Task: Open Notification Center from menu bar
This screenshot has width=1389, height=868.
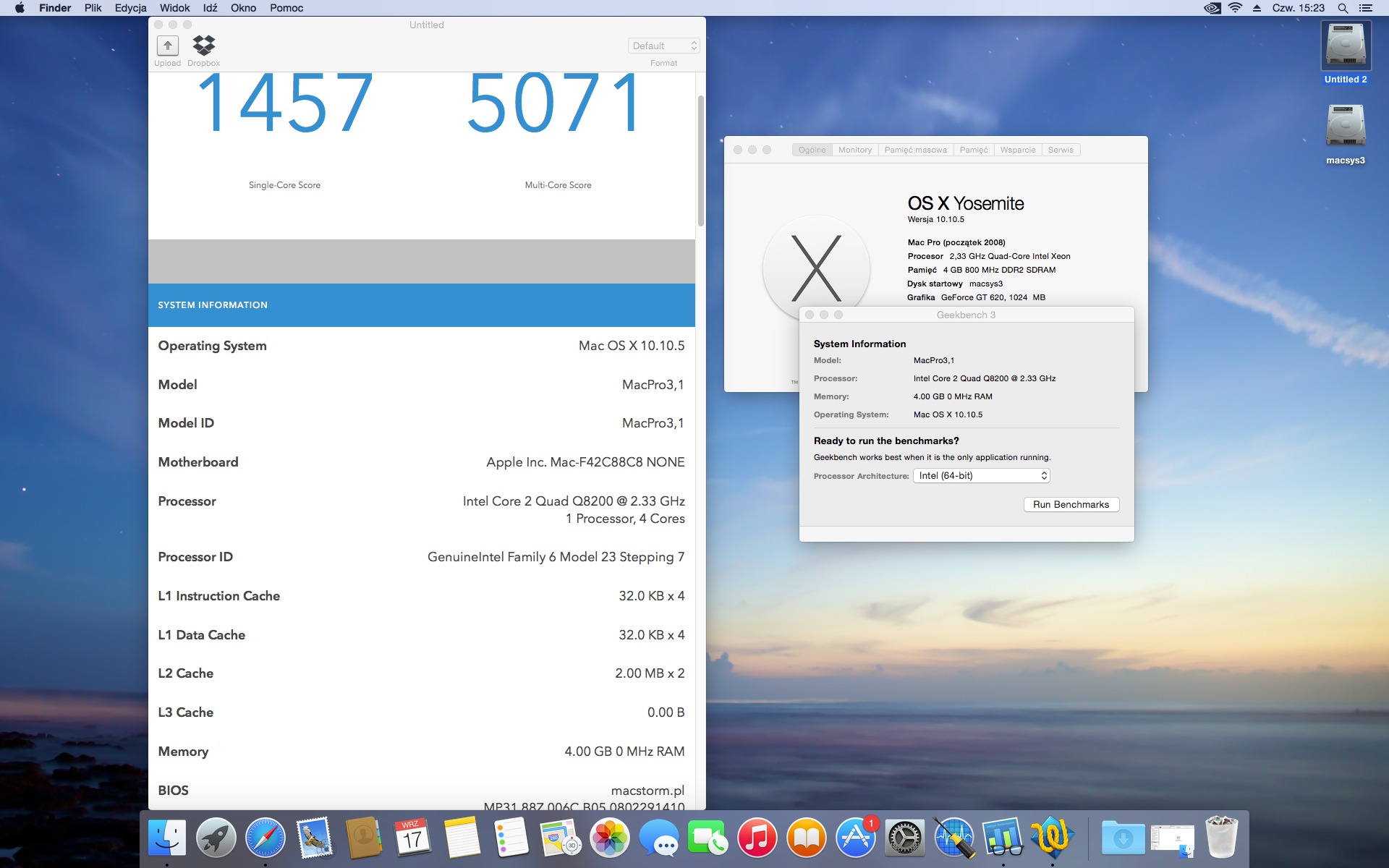Action: pos(1366,8)
